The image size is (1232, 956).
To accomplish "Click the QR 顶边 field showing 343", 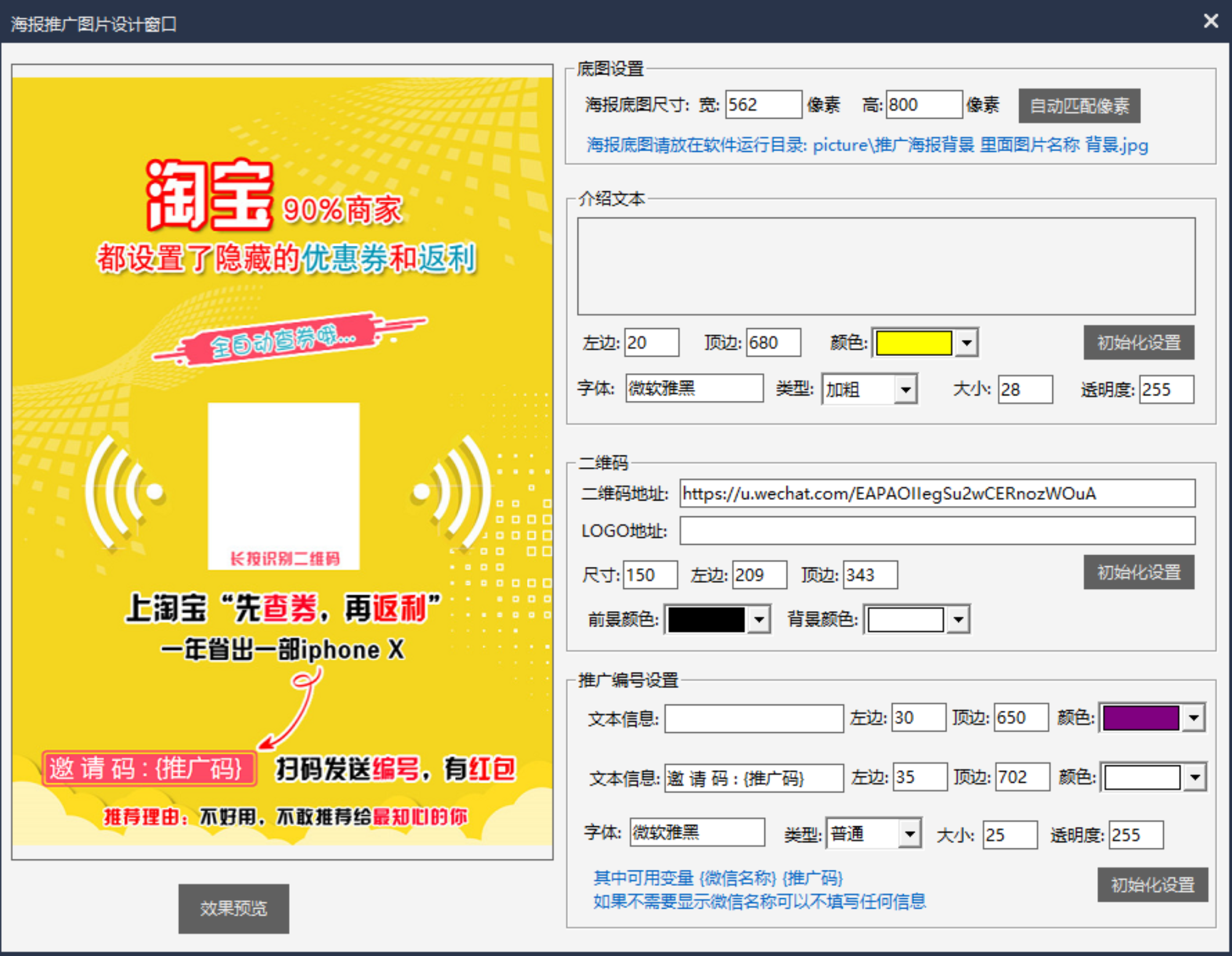I will click(870, 575).
